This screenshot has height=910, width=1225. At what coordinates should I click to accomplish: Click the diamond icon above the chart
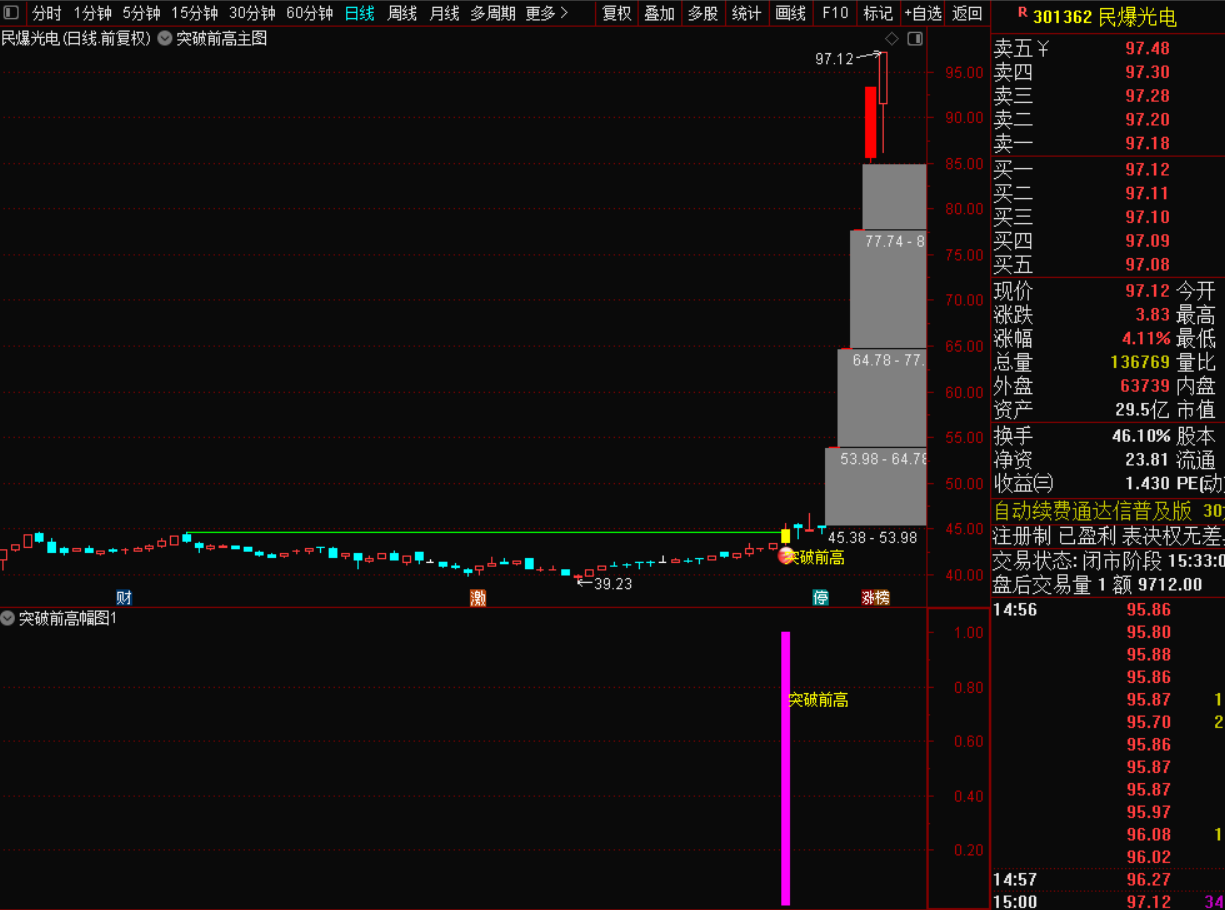892,39
